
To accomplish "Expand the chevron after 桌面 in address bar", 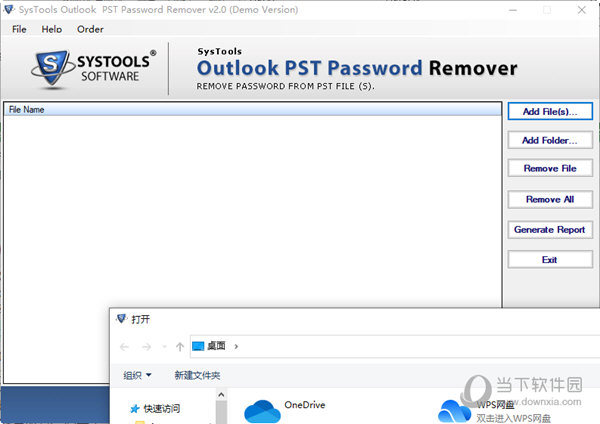I will tap(236, 346).
